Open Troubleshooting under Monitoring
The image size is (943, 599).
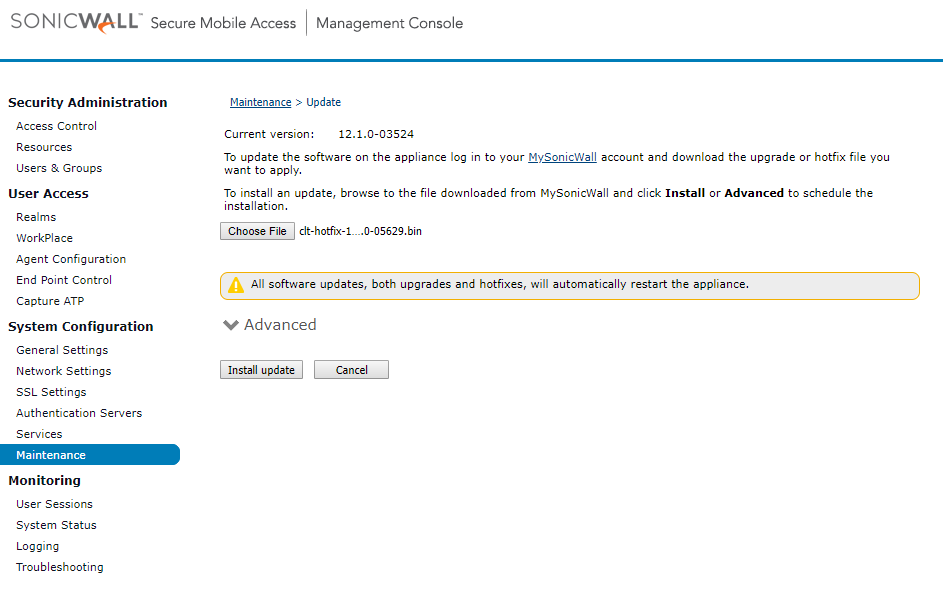[x=60, y=567]
